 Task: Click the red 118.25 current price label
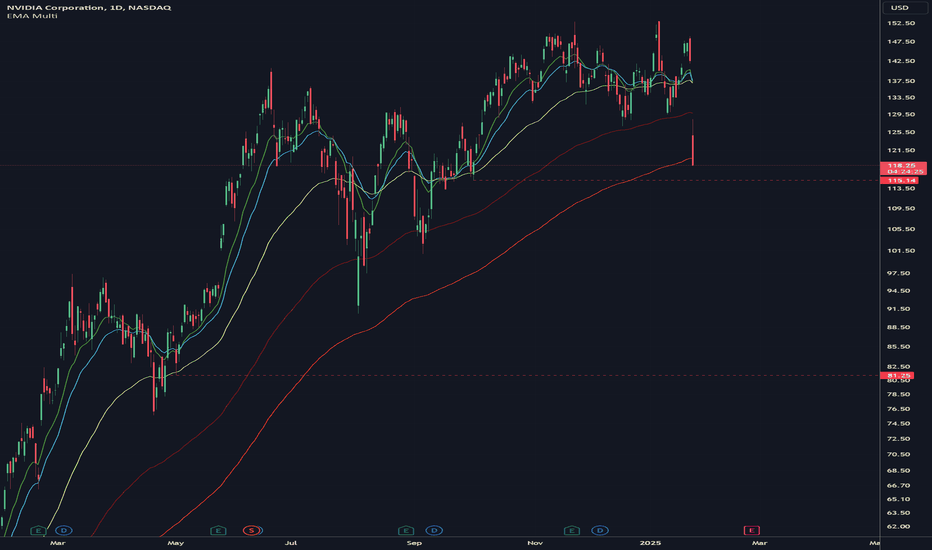[x=902, y=165]
